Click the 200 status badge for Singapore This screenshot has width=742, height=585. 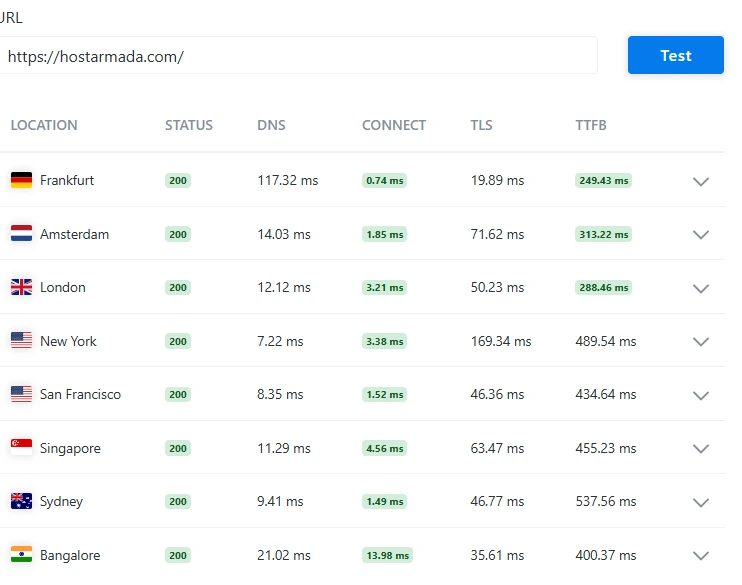coord(178,448)
